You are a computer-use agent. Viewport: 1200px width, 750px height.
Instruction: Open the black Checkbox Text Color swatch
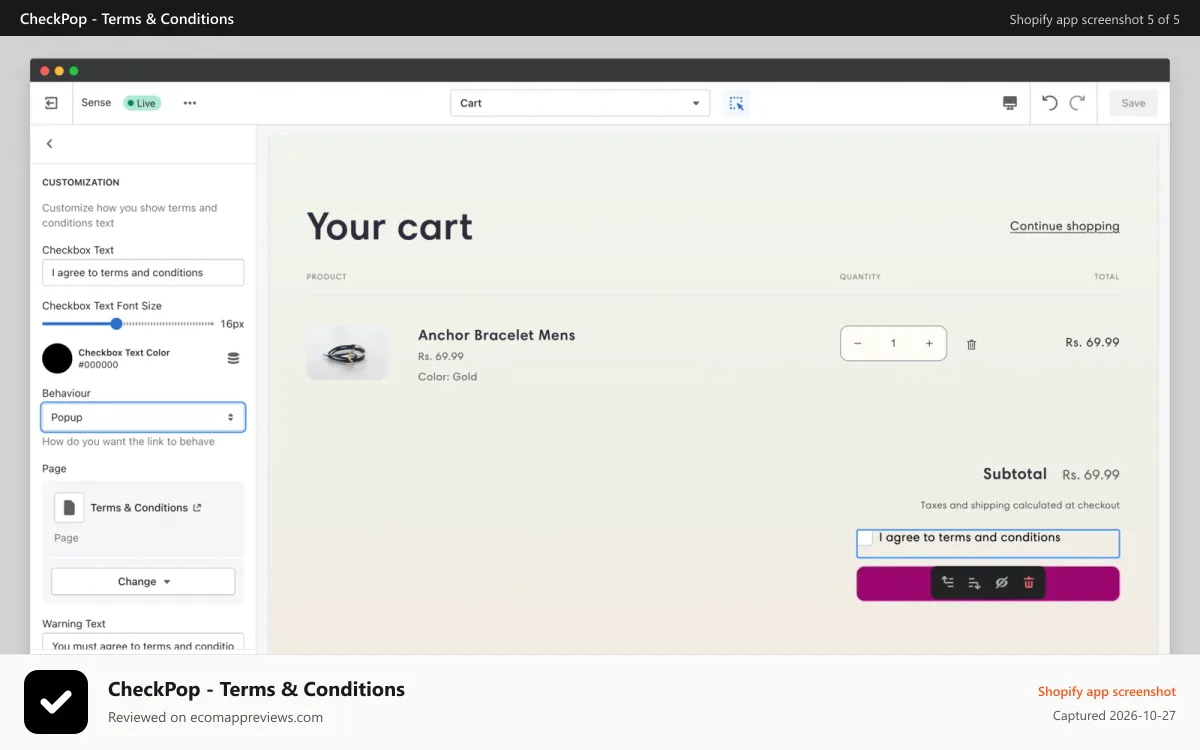click(x=57, y=358)
